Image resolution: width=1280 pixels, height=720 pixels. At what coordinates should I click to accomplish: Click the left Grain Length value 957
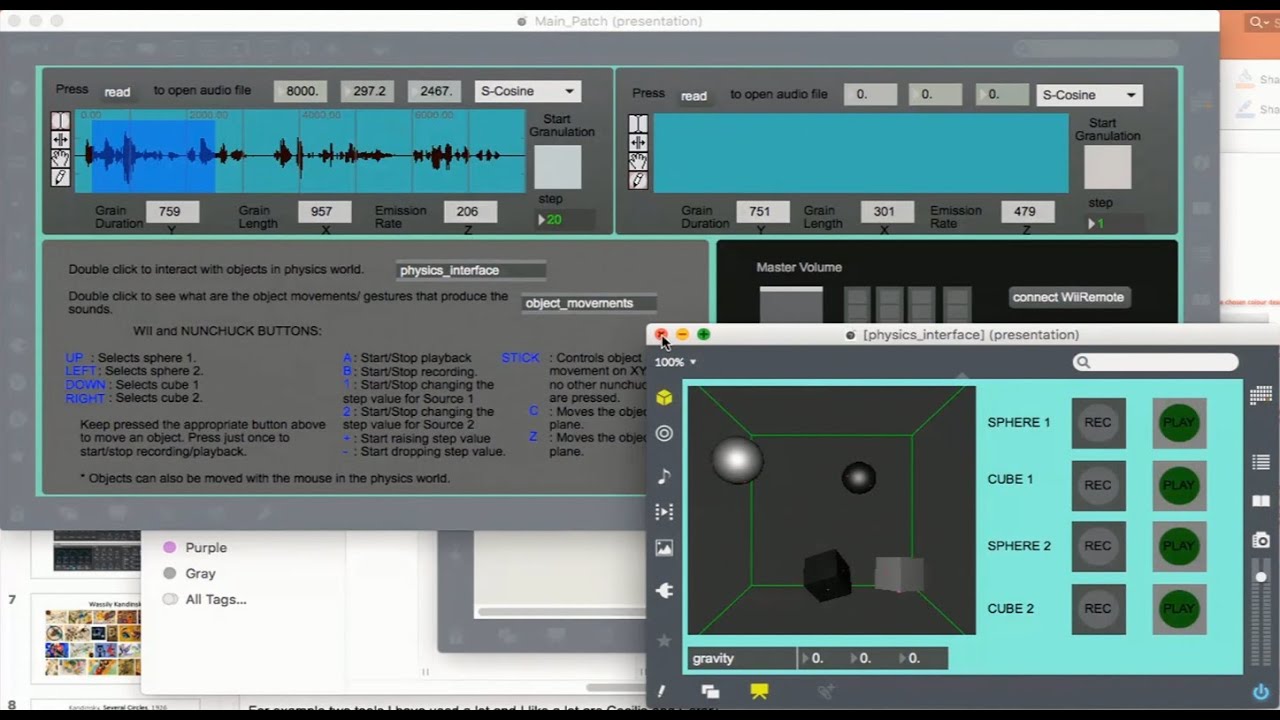(324, 212)
